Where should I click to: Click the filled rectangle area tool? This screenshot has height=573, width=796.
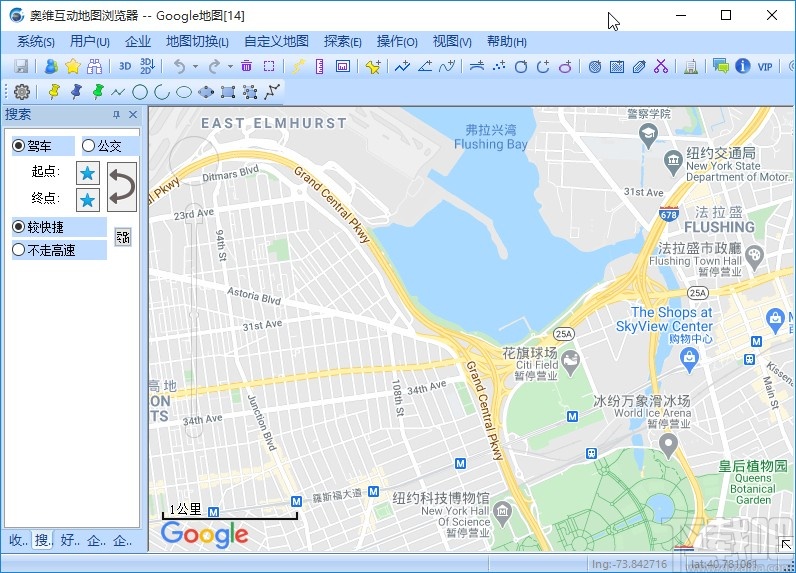click(617, 66)
